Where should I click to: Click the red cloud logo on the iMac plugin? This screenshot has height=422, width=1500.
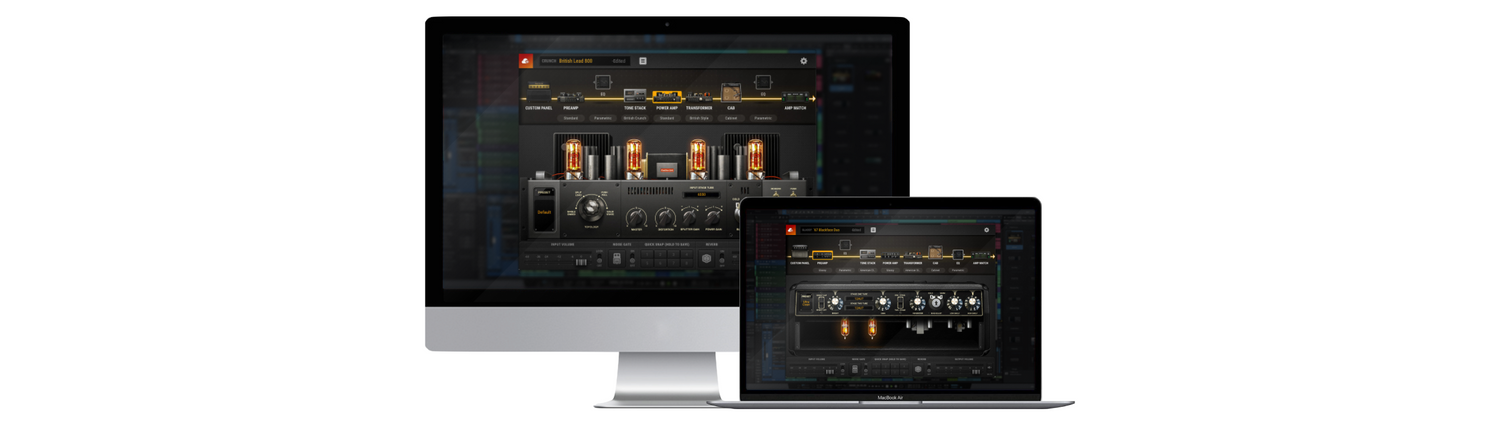[x=526, y=61]
